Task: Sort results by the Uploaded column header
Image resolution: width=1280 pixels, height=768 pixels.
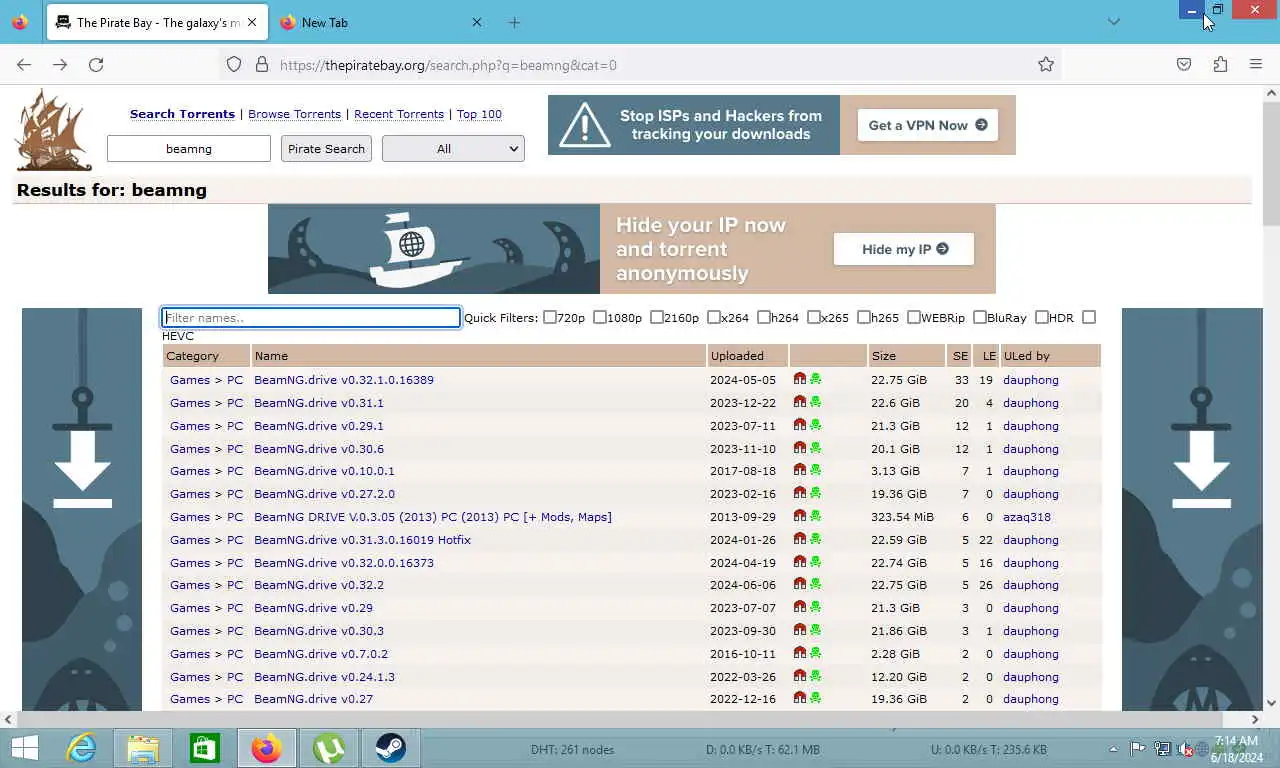Action: (x=747, y=355)
